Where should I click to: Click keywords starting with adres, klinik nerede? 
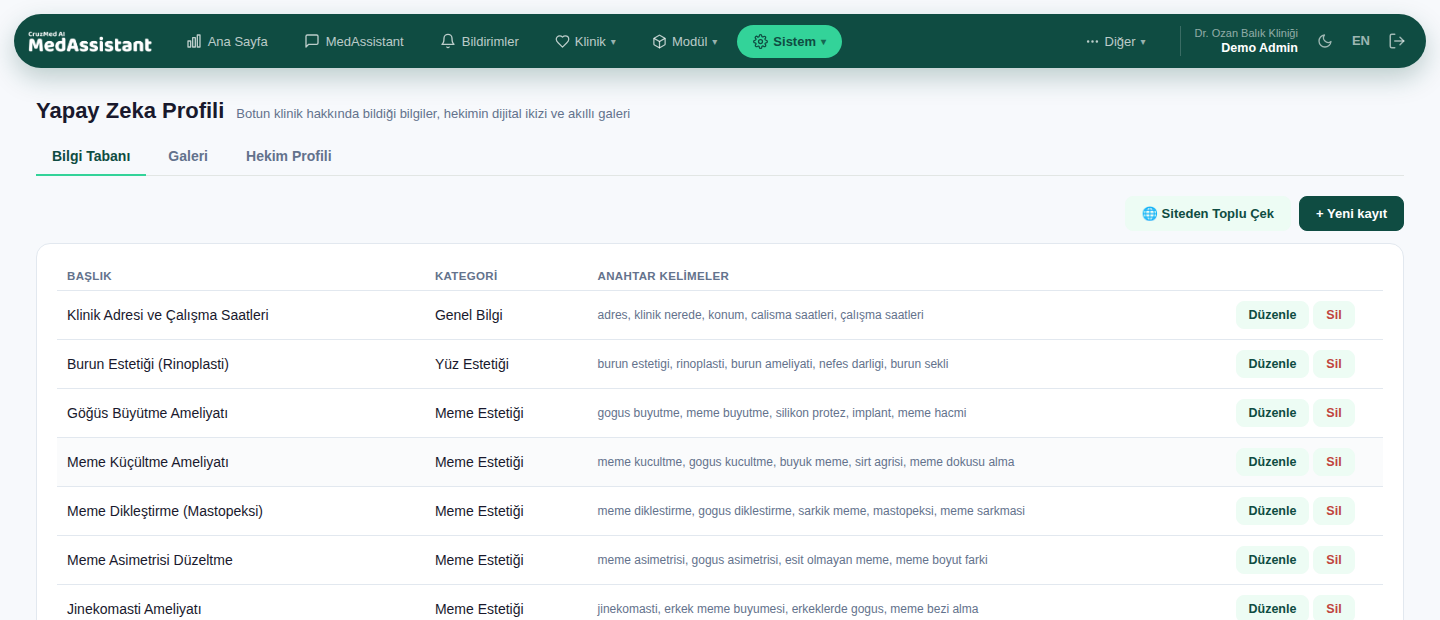pos(761,315)
